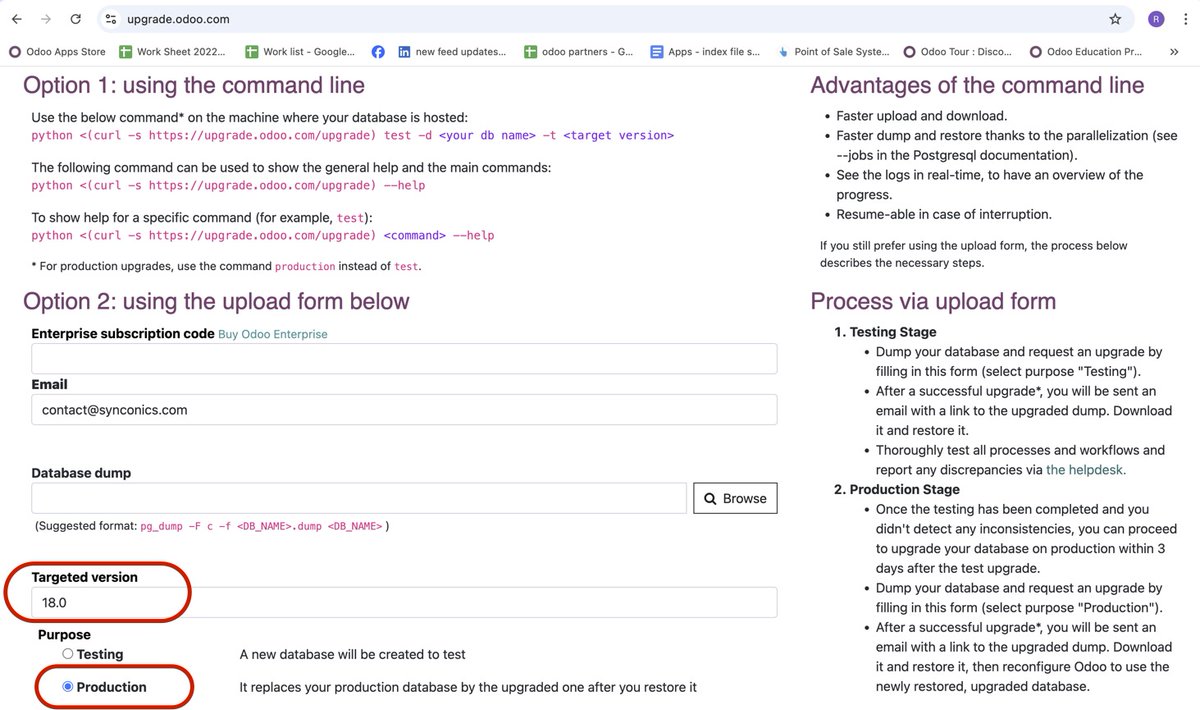Click the upgrade --help command text
The image size is (1200, 710).
pos(228,185)
